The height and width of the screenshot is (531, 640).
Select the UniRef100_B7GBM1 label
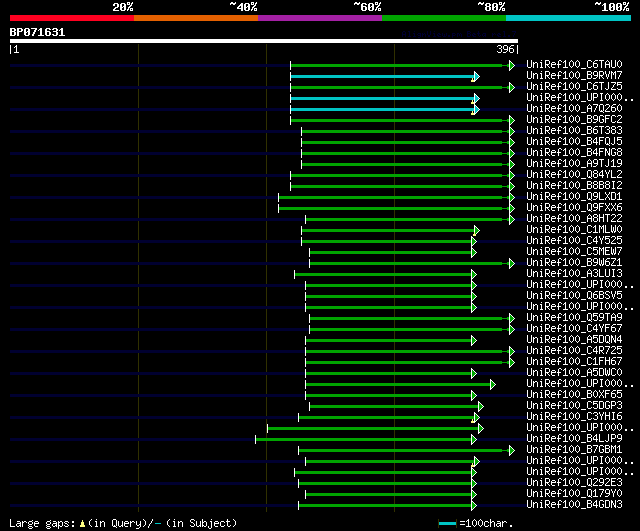(x=574, y=450)
